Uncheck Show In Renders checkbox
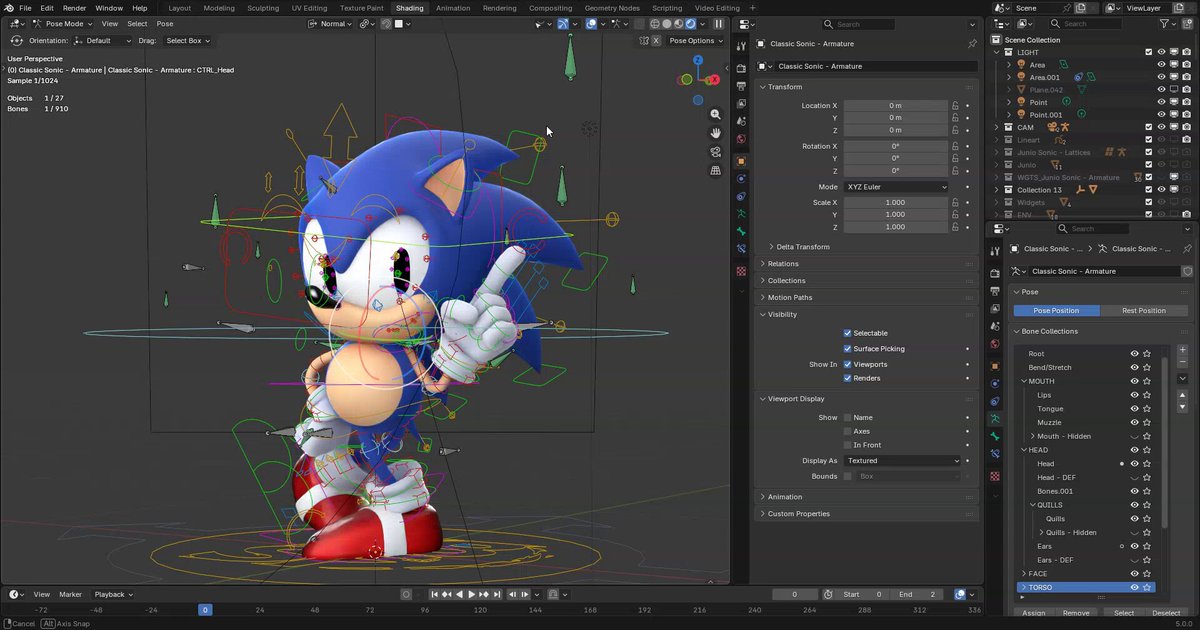Screen dimensions: 1200x630 (848, 378)
